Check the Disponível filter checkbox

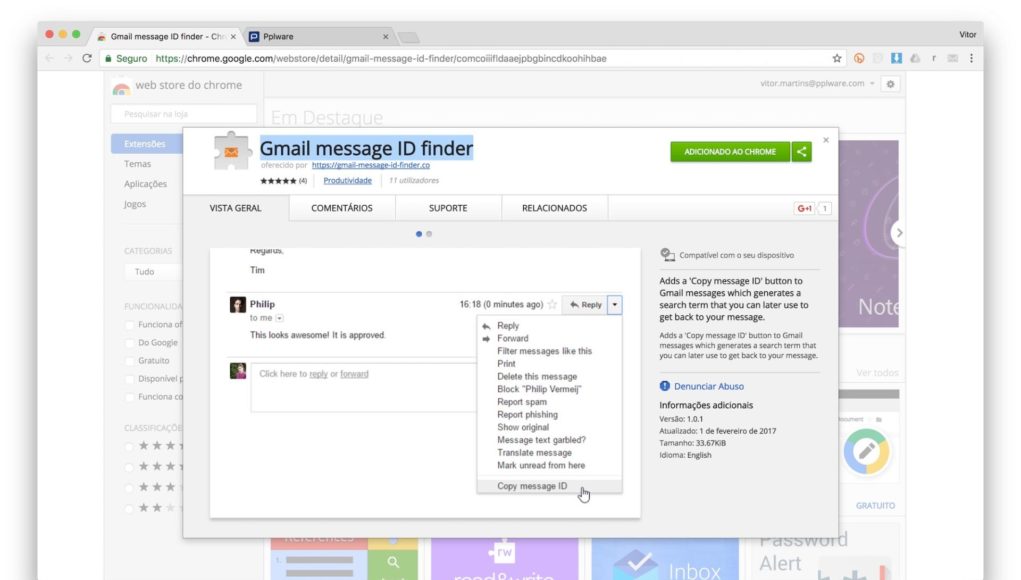pos(129,380)
